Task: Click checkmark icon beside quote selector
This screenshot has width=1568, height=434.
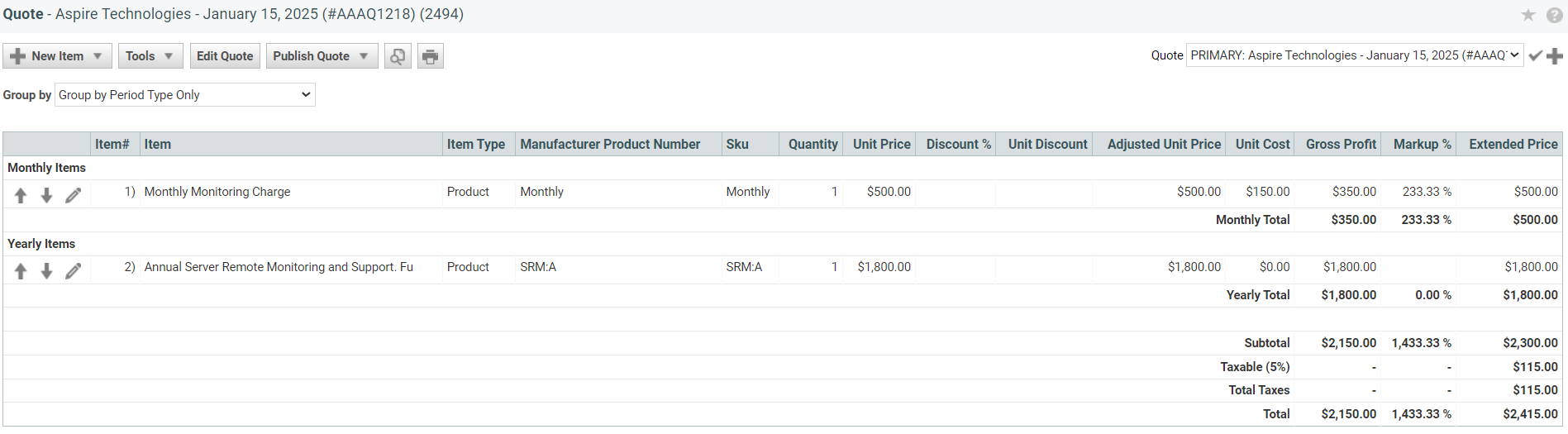Action: [1536, 55]
